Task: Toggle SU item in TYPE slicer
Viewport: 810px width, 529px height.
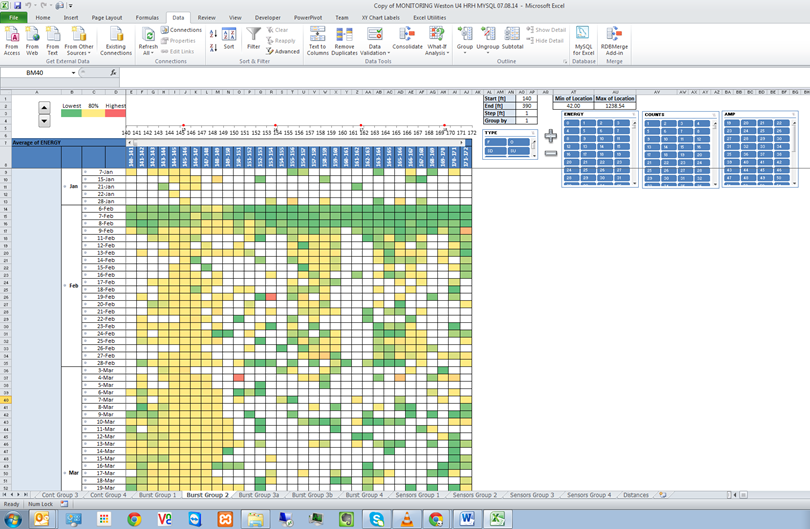Action: pos(519,151)
